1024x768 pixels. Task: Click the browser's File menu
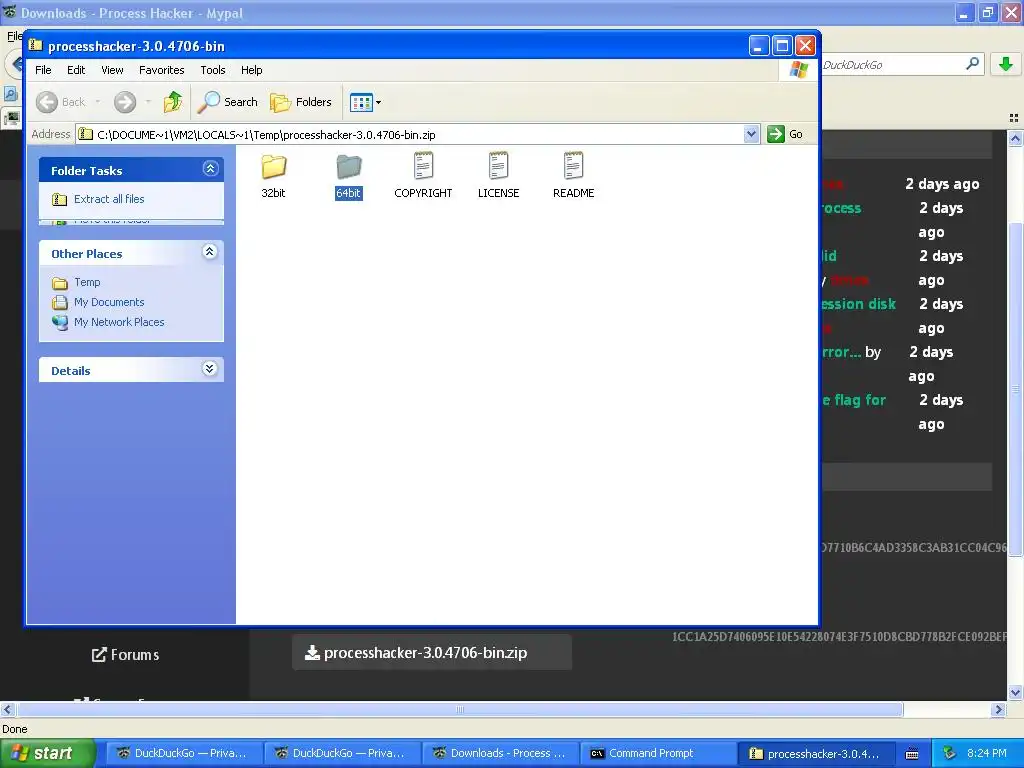pyautogui.click(x=14, y=36)
